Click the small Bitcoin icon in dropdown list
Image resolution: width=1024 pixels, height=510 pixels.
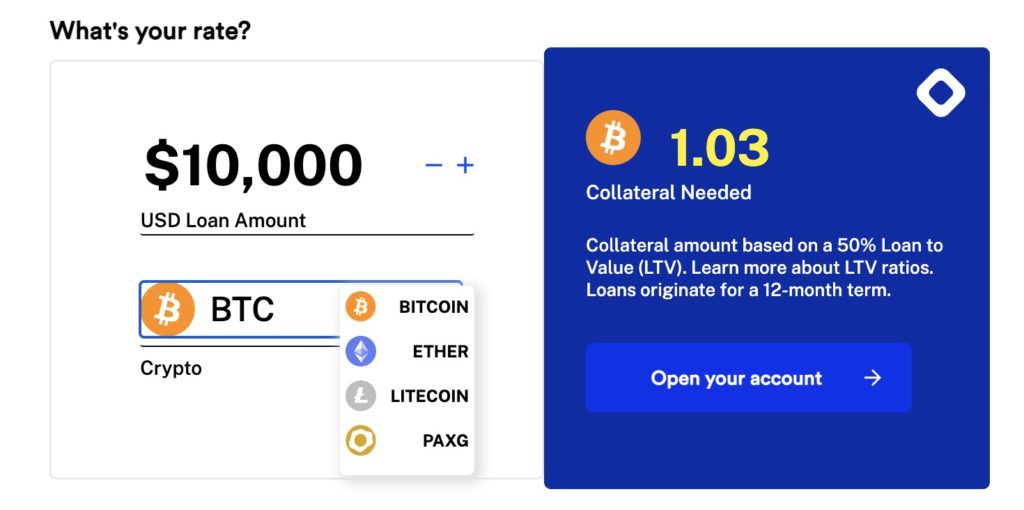[361, 307]
